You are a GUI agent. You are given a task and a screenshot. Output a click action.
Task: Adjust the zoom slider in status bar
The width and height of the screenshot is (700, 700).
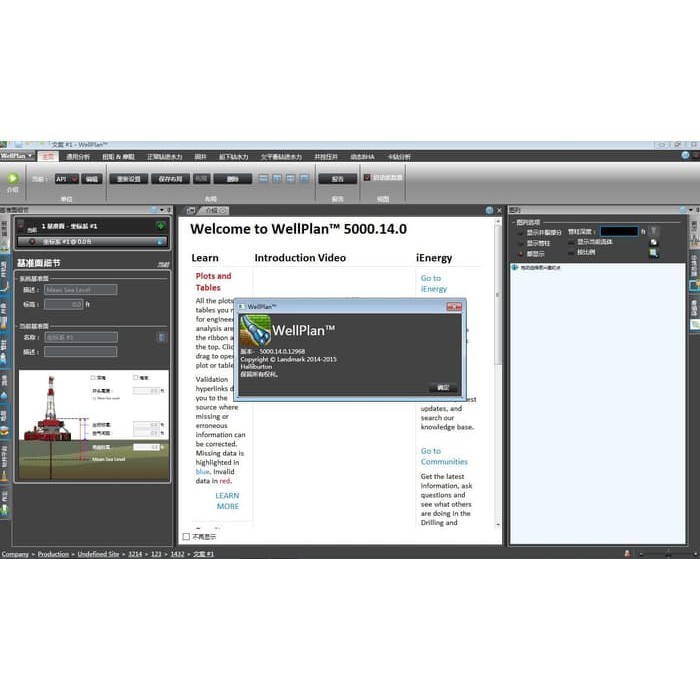coord(668,554)
